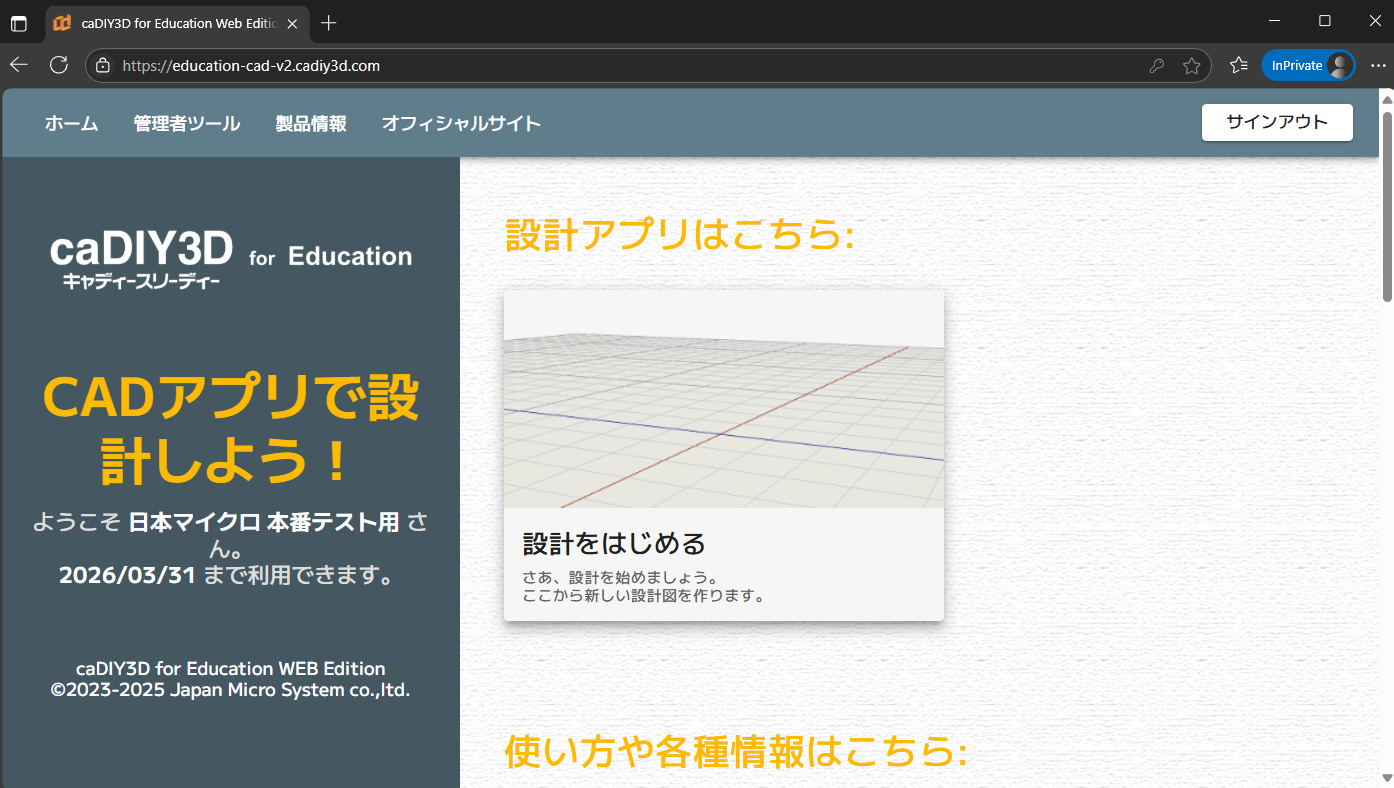
Task: View site information via the lock icon
Action: 103,66
